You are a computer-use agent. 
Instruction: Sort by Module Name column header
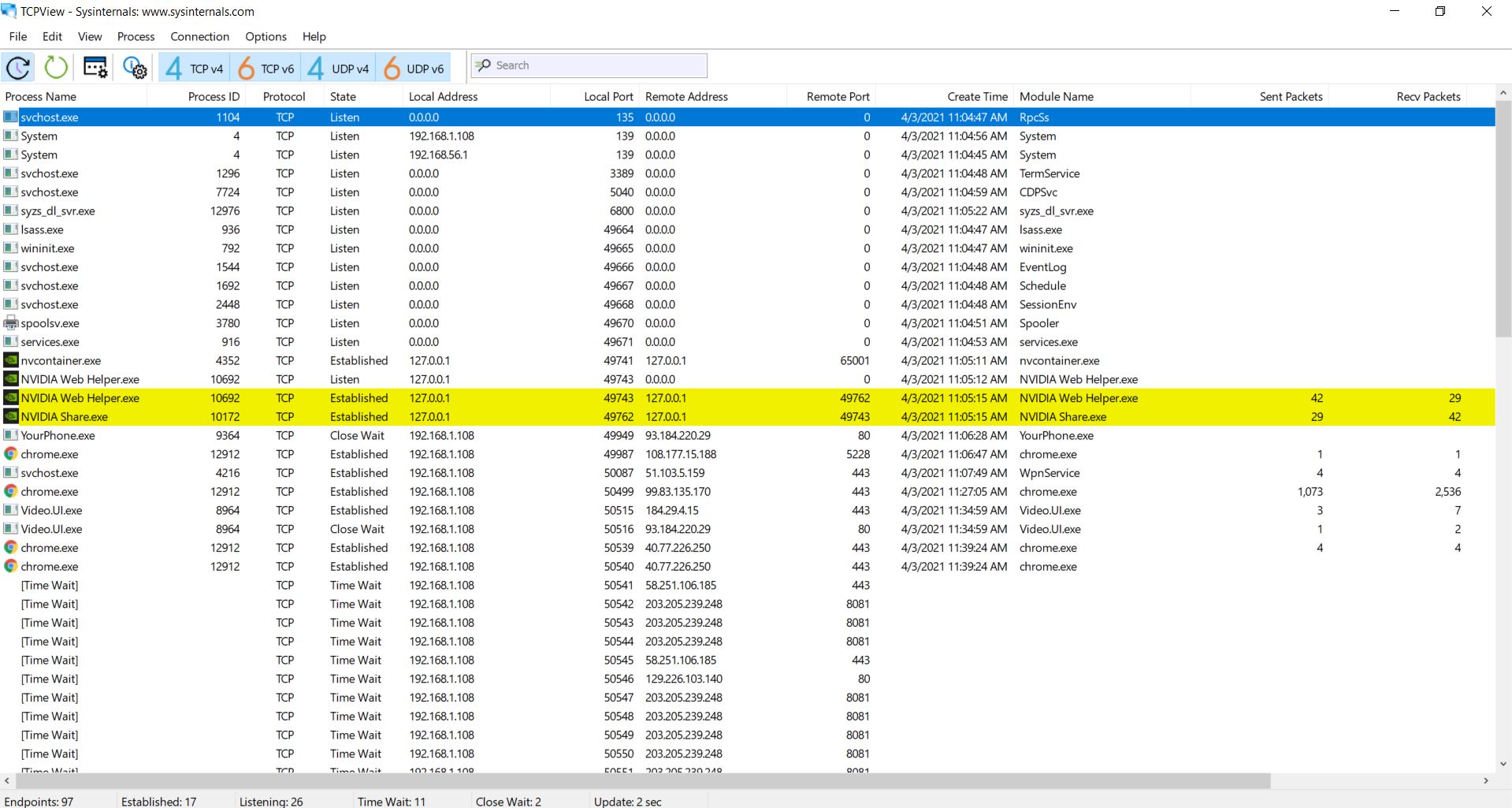pyautogui.click(x=1101, y=96)
